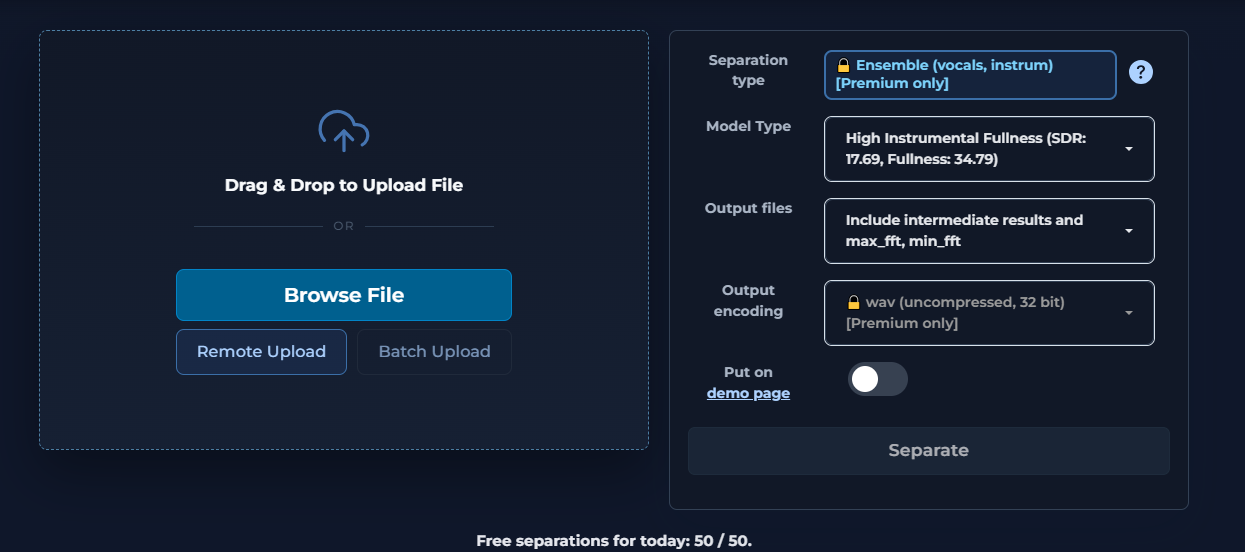
Task: Open the Output files dropdown
Action: 989,231
